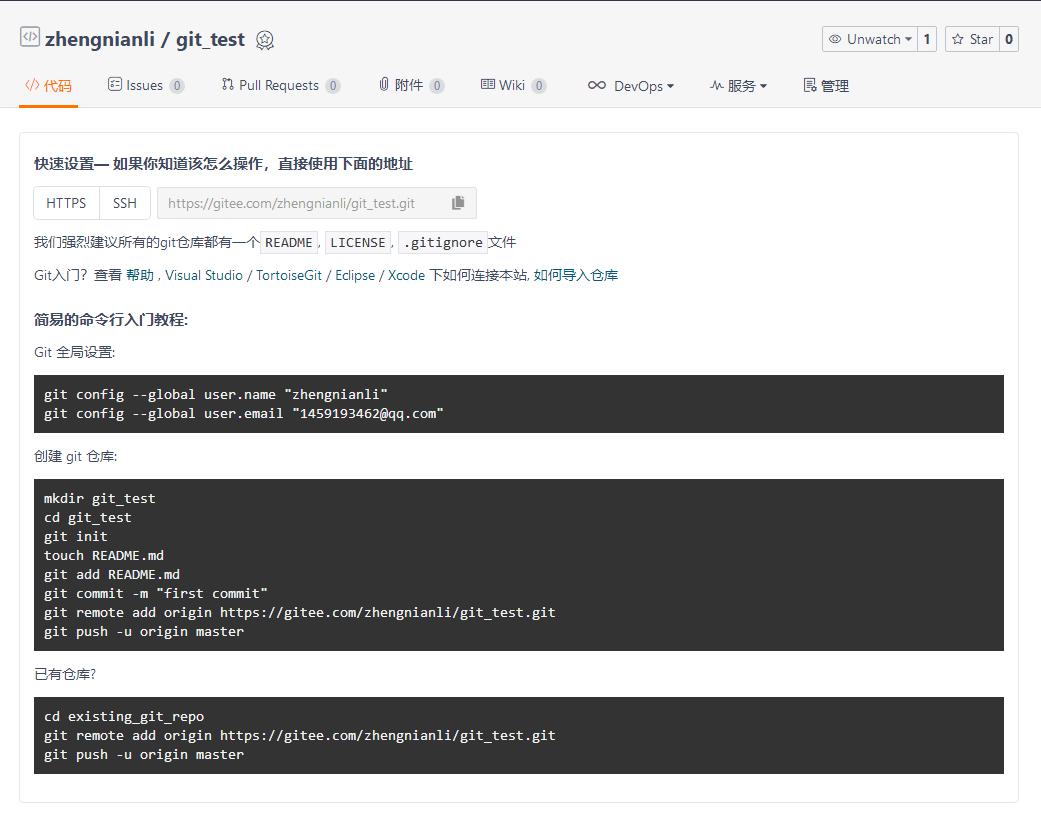Image resolution: width=1041 pixels, height=814 pixels.
Task: Create a .gitignore file link
Action: coord(443,242)
